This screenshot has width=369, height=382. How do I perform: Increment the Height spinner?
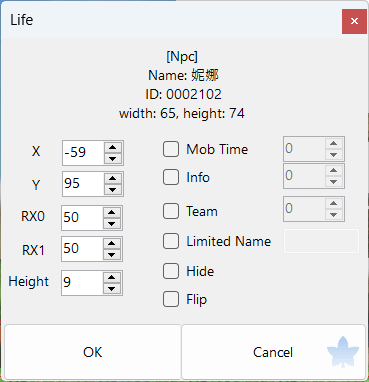pos(112,277)
